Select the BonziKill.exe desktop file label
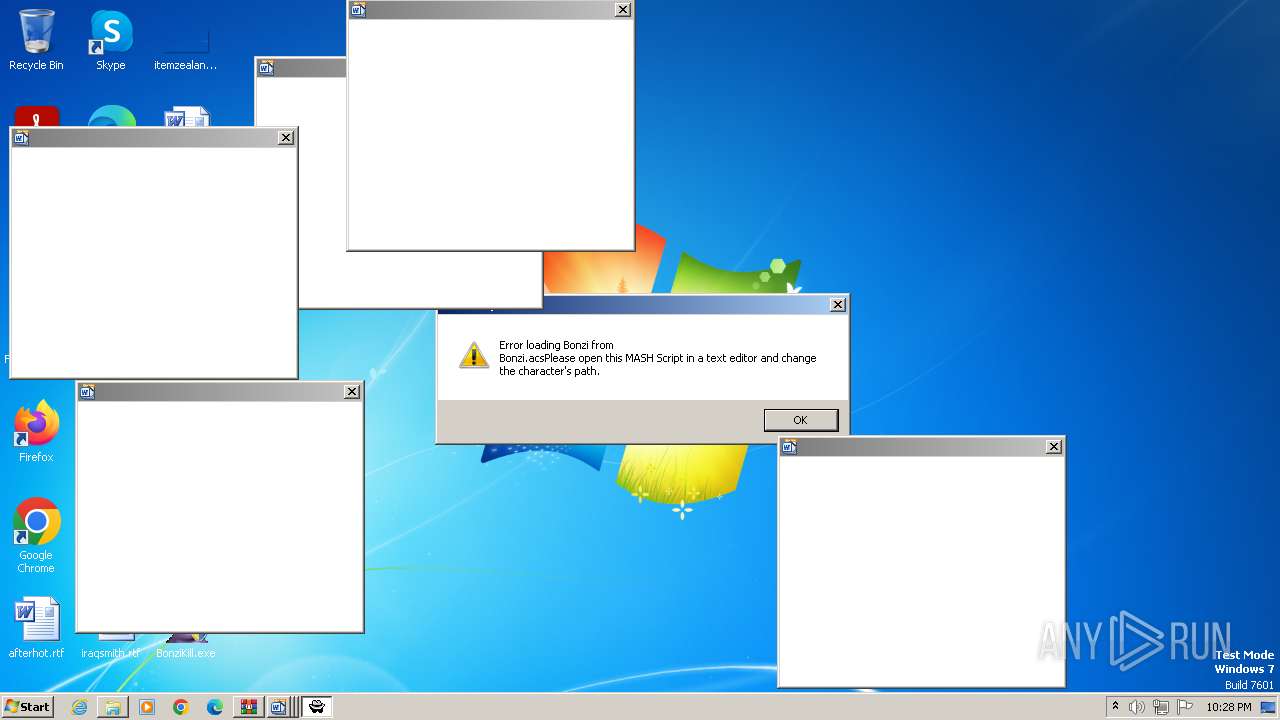Viewport: 1280px width, 720px height. point(185,653)
